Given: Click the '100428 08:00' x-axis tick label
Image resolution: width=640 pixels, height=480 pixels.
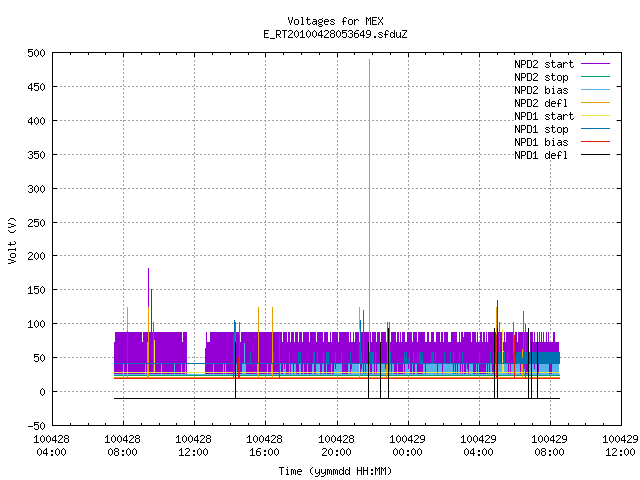Looking at the screenshot, I should [x=122, y=446].
